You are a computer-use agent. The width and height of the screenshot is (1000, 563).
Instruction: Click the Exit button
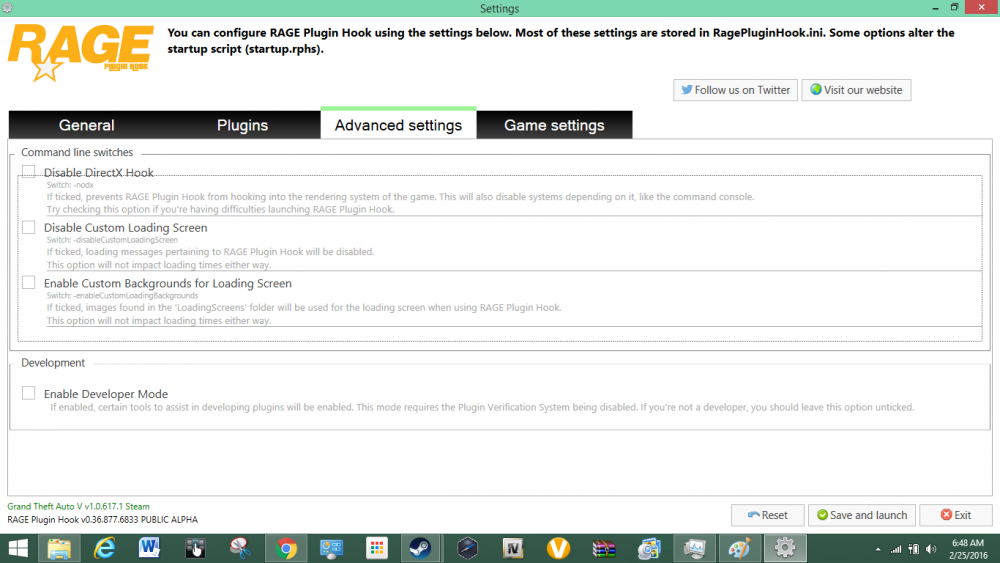[955, 515]
